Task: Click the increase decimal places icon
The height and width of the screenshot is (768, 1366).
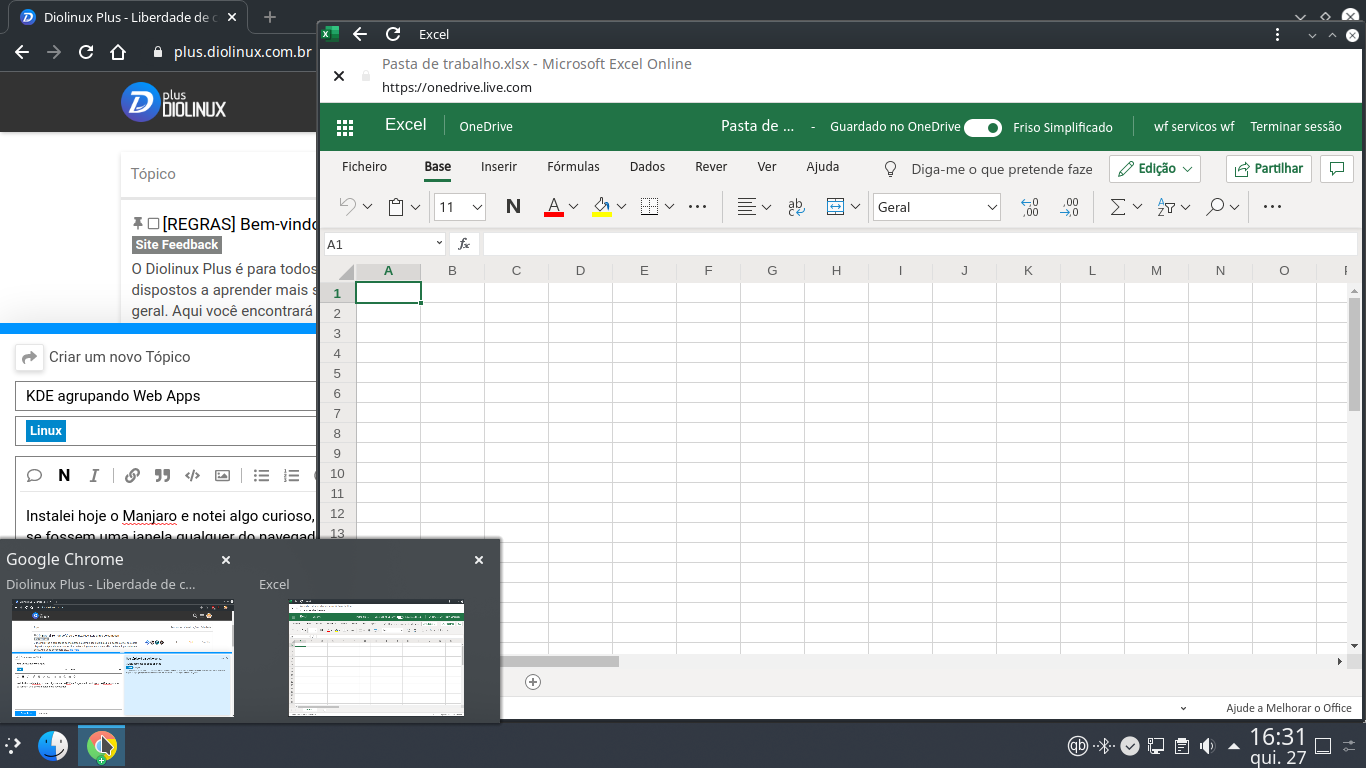Action: pos(1030,207)
